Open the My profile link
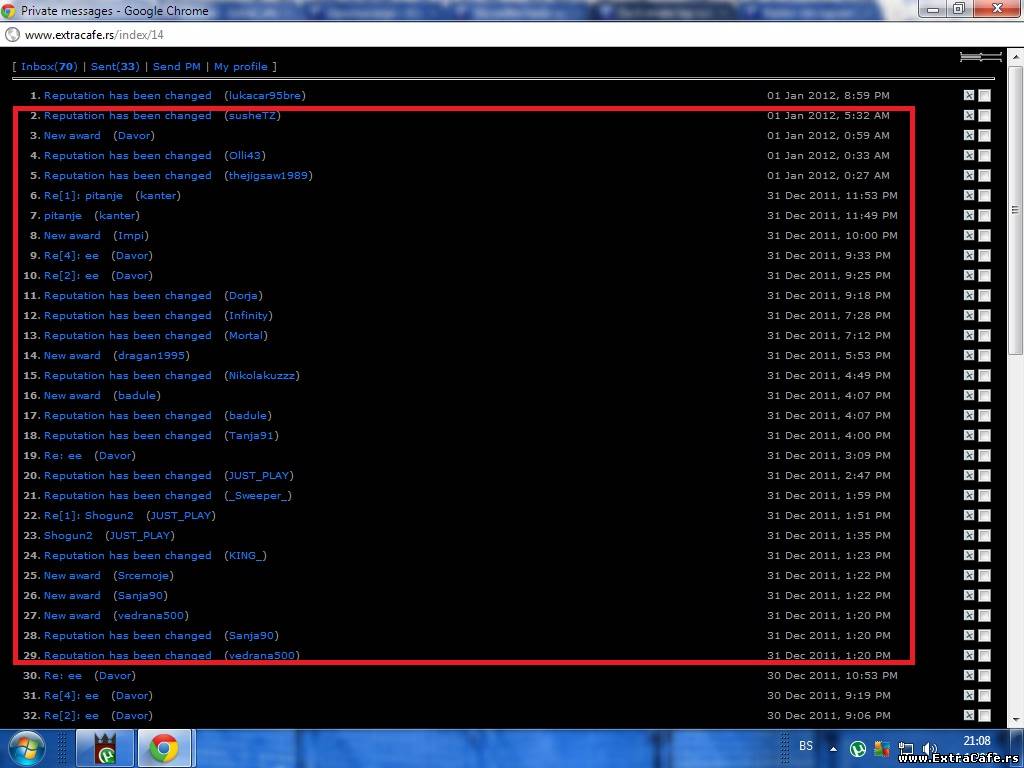Screen dimensions: 1024x768 (240, 67)
